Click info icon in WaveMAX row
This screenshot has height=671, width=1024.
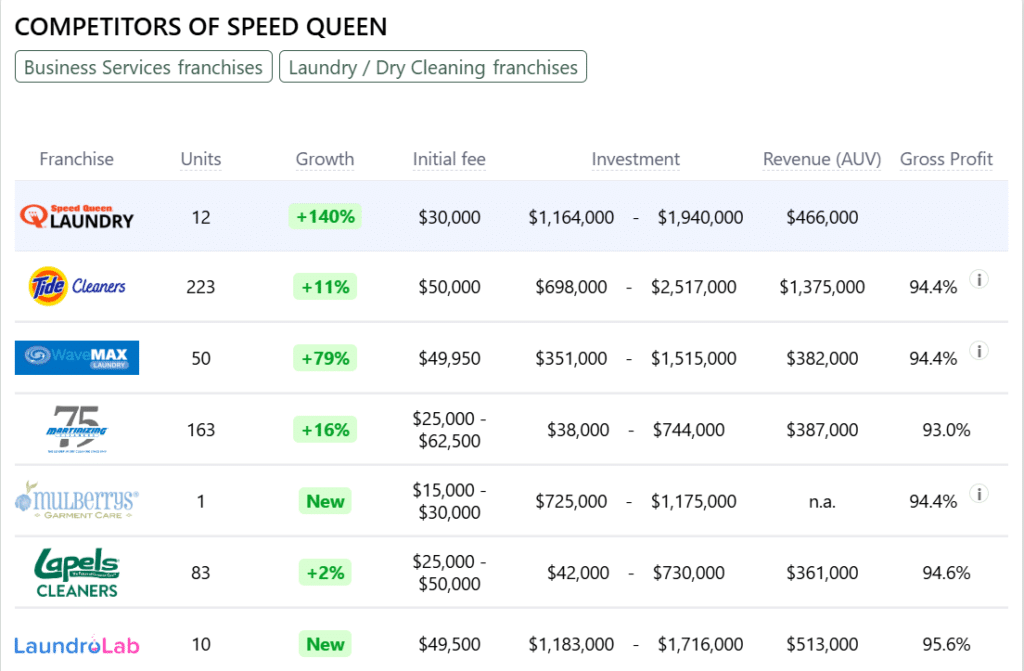tap(978, 351)
